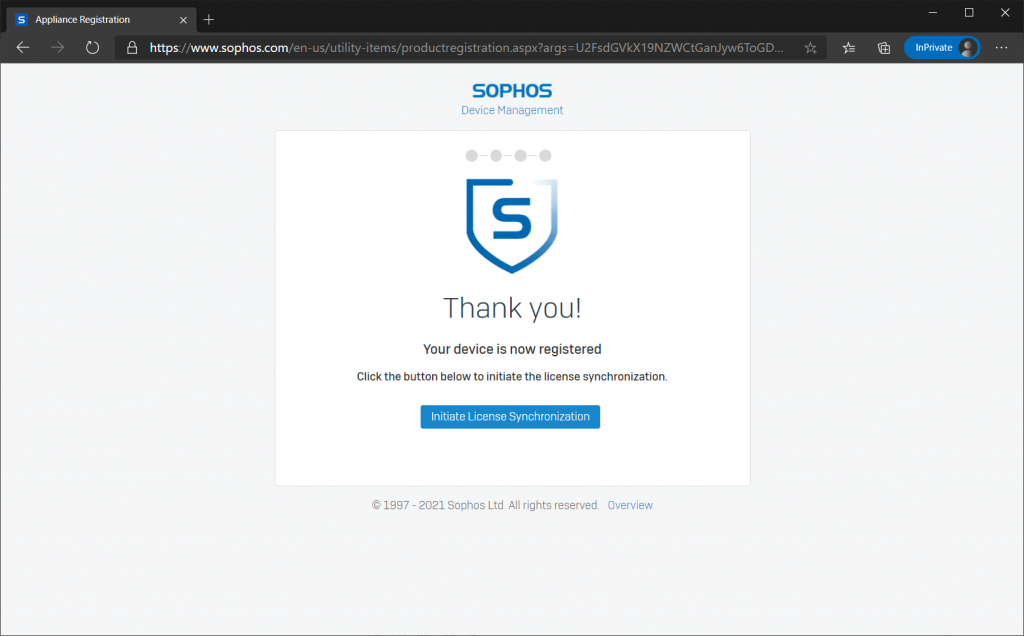The width and height of the screenshot is (1024, 636).
Task: Click 'Your device is now registered' text
Action: click(512, 349)
